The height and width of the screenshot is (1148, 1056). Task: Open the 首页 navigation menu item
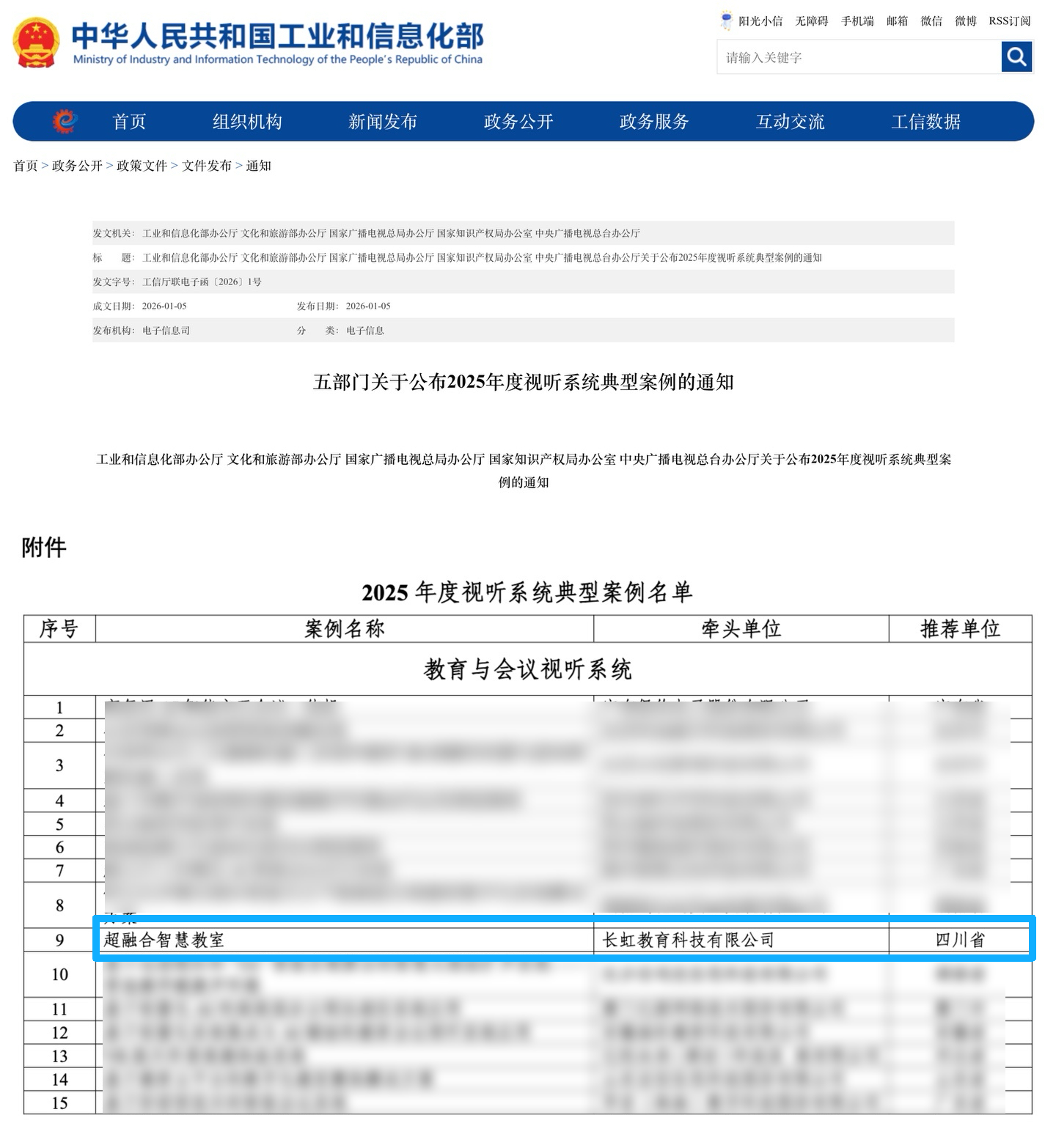coord(129,122)
